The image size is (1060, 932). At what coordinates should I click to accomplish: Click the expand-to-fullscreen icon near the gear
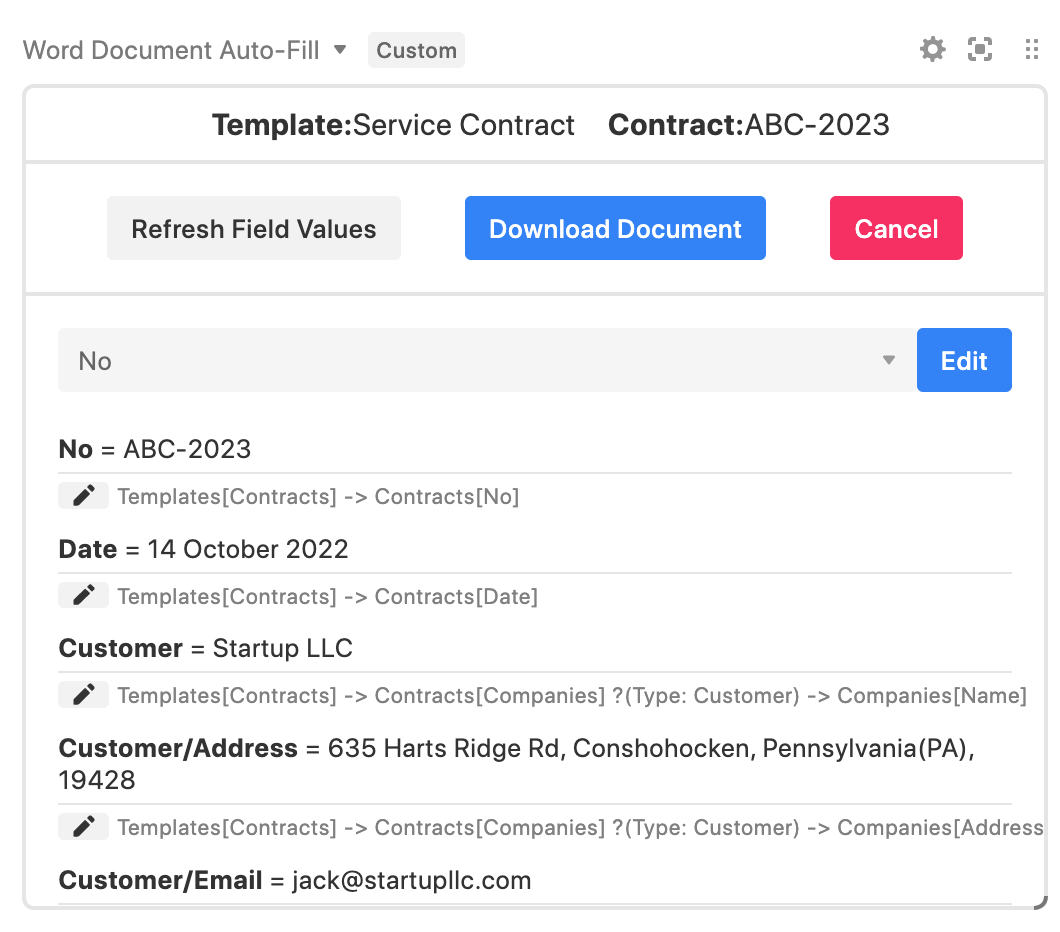click(980, 49)
